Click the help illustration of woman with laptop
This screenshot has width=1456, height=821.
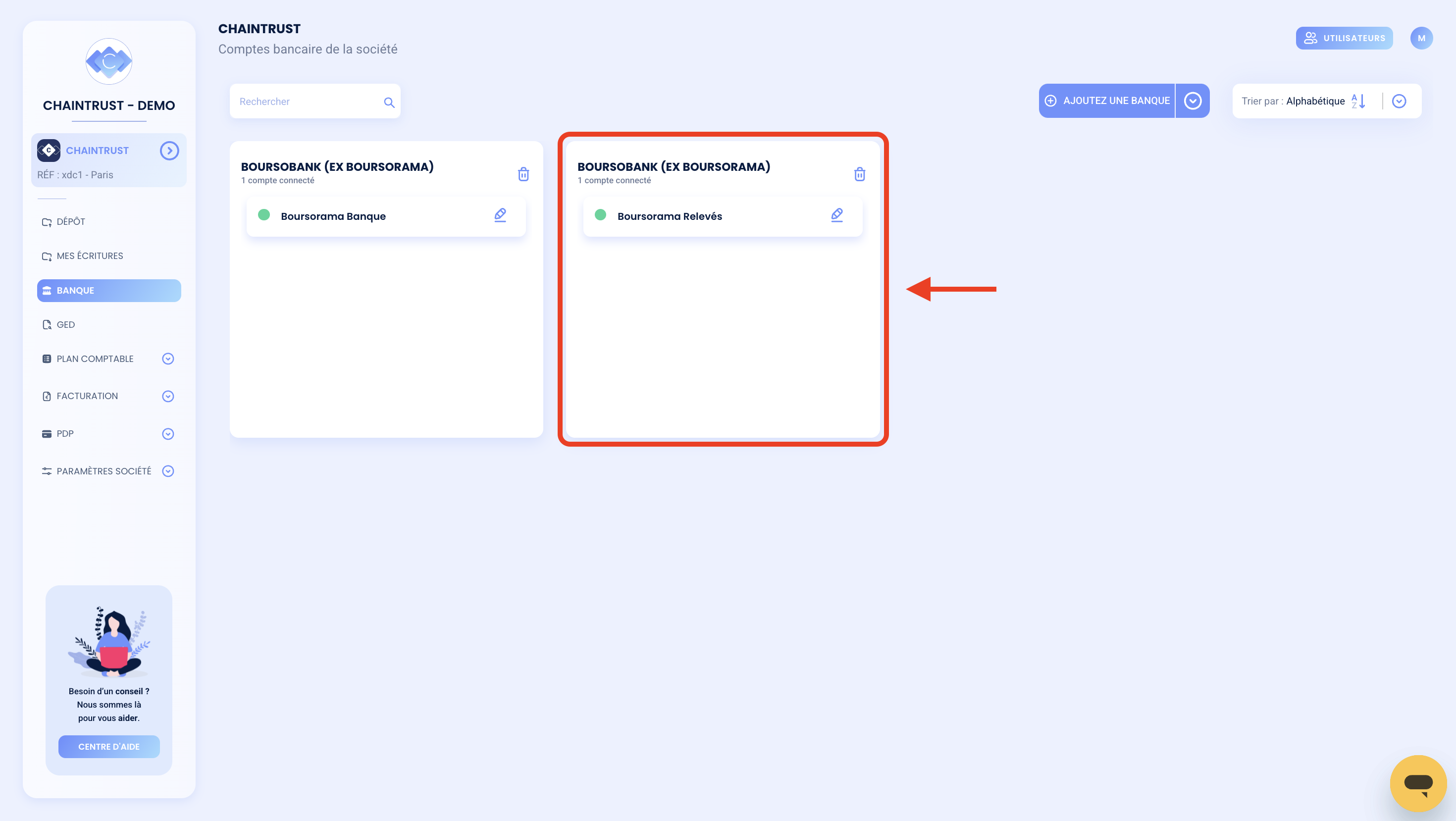pyautogui.click(x=109, y=641)
